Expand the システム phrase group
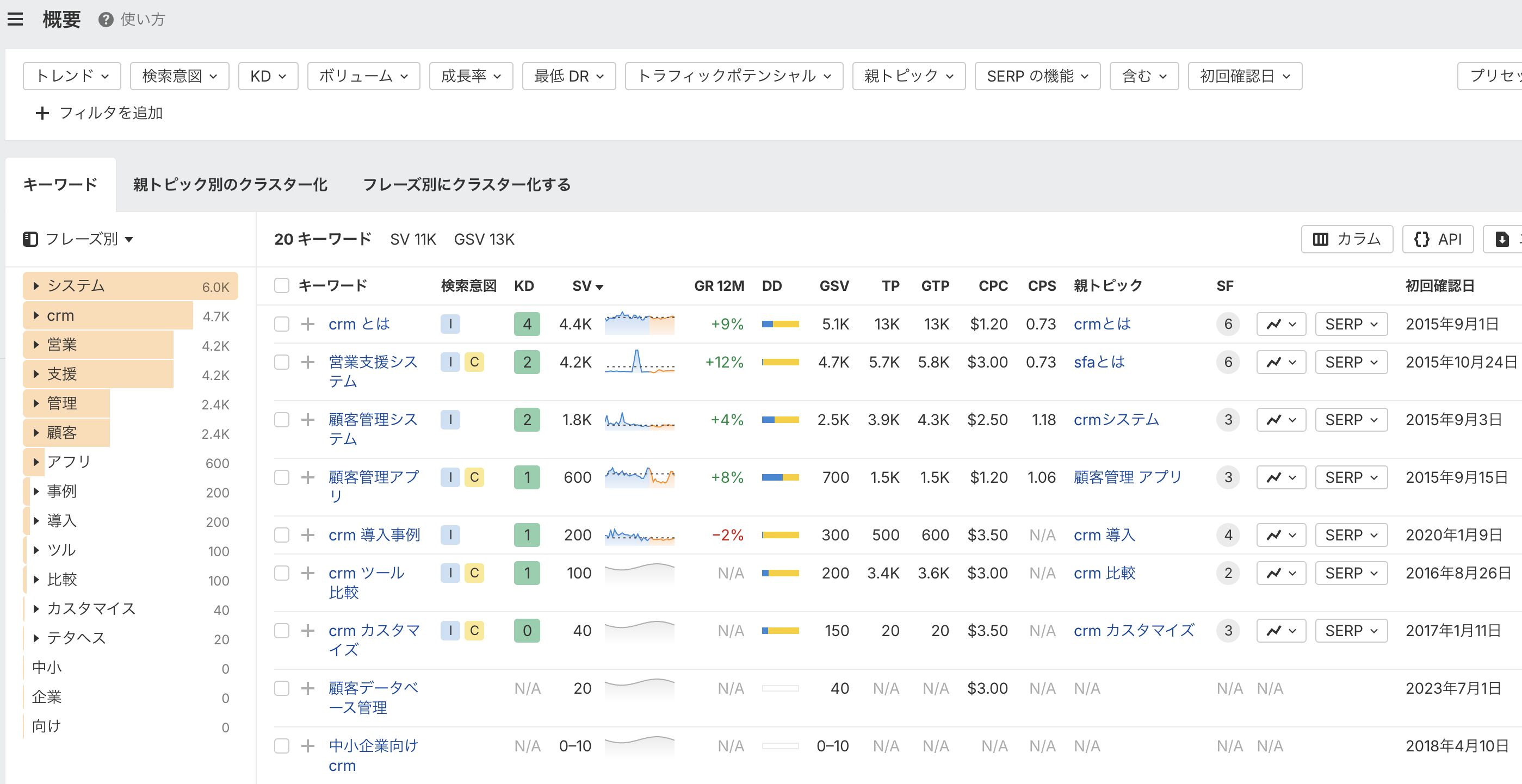 pyautogui.click(x=36, y=286)
